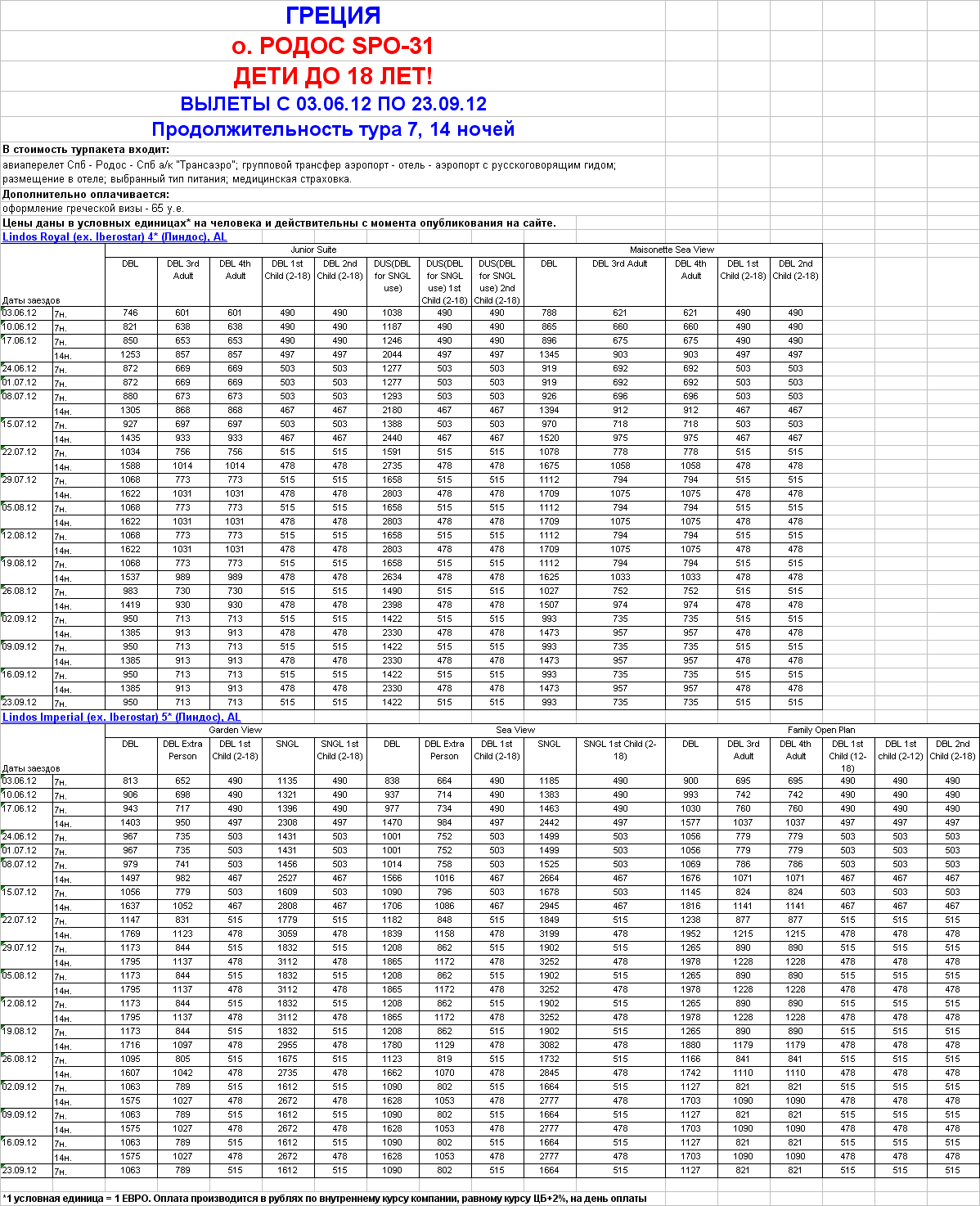
Task: Click the 'о. РОДОС SPO-31' heading cell
Action: tap(332, 46)
